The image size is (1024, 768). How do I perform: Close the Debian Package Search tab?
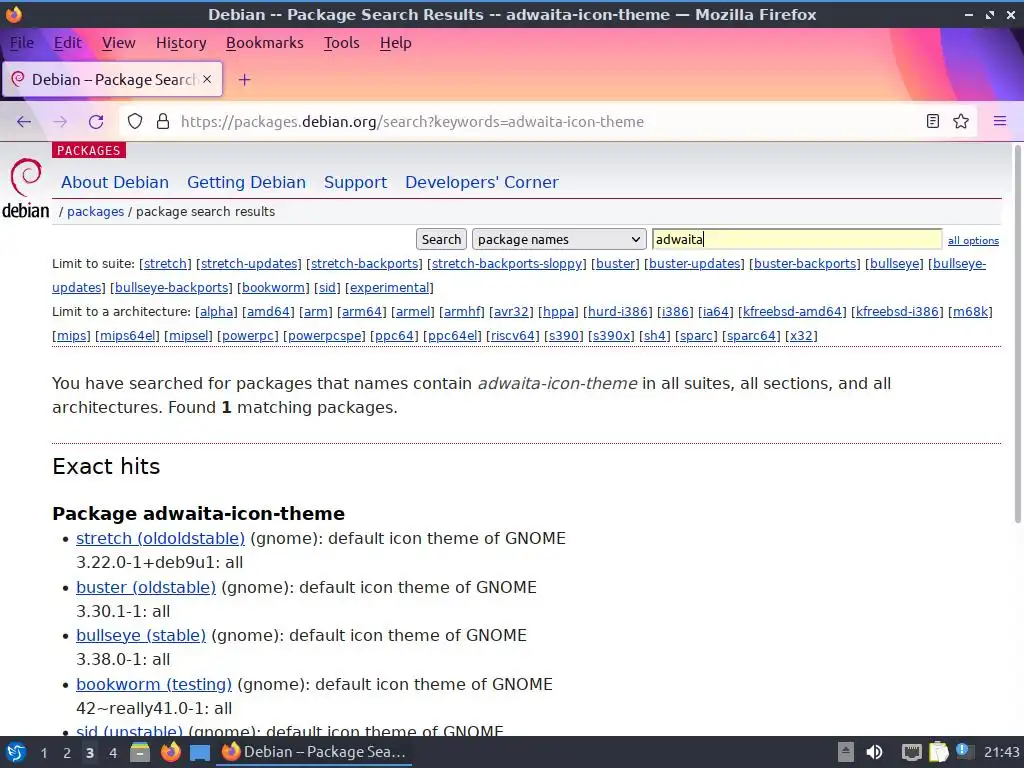click(207, 79)
